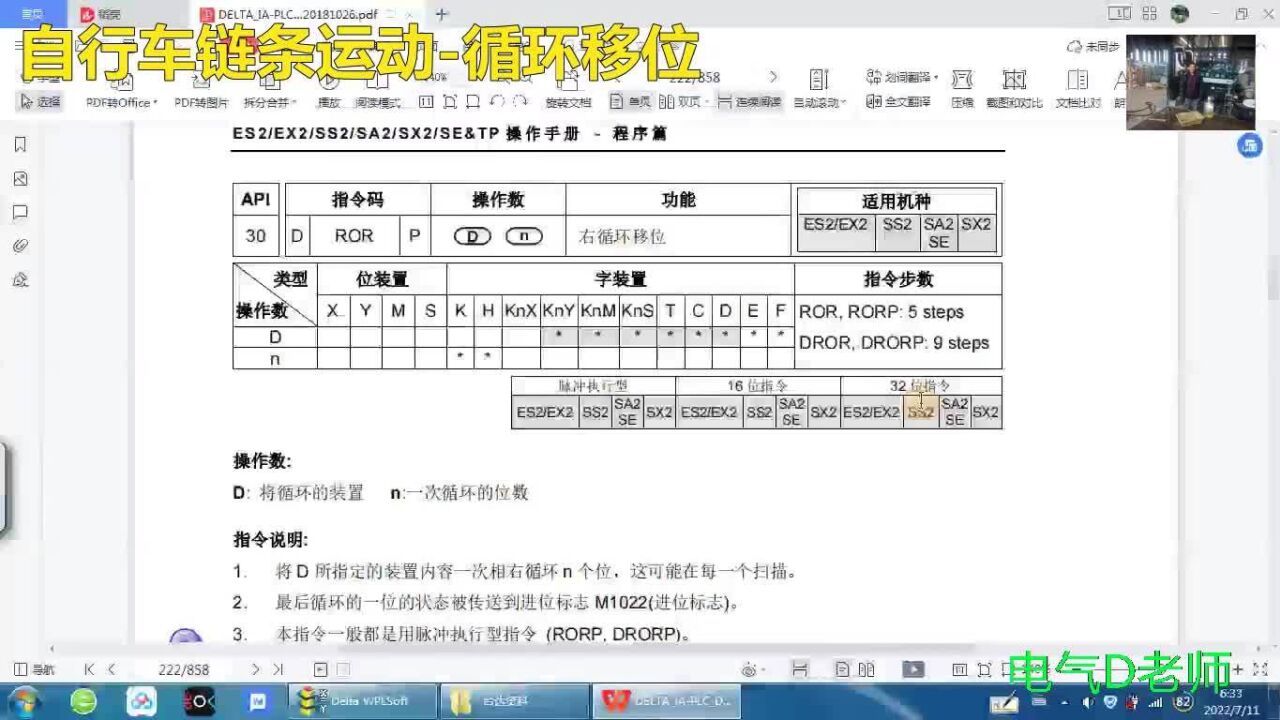Image resolution: width=1280 pixels, height=720 pixels.
Task: Open the signature panel in left sidebar
Action: [20, 280]
